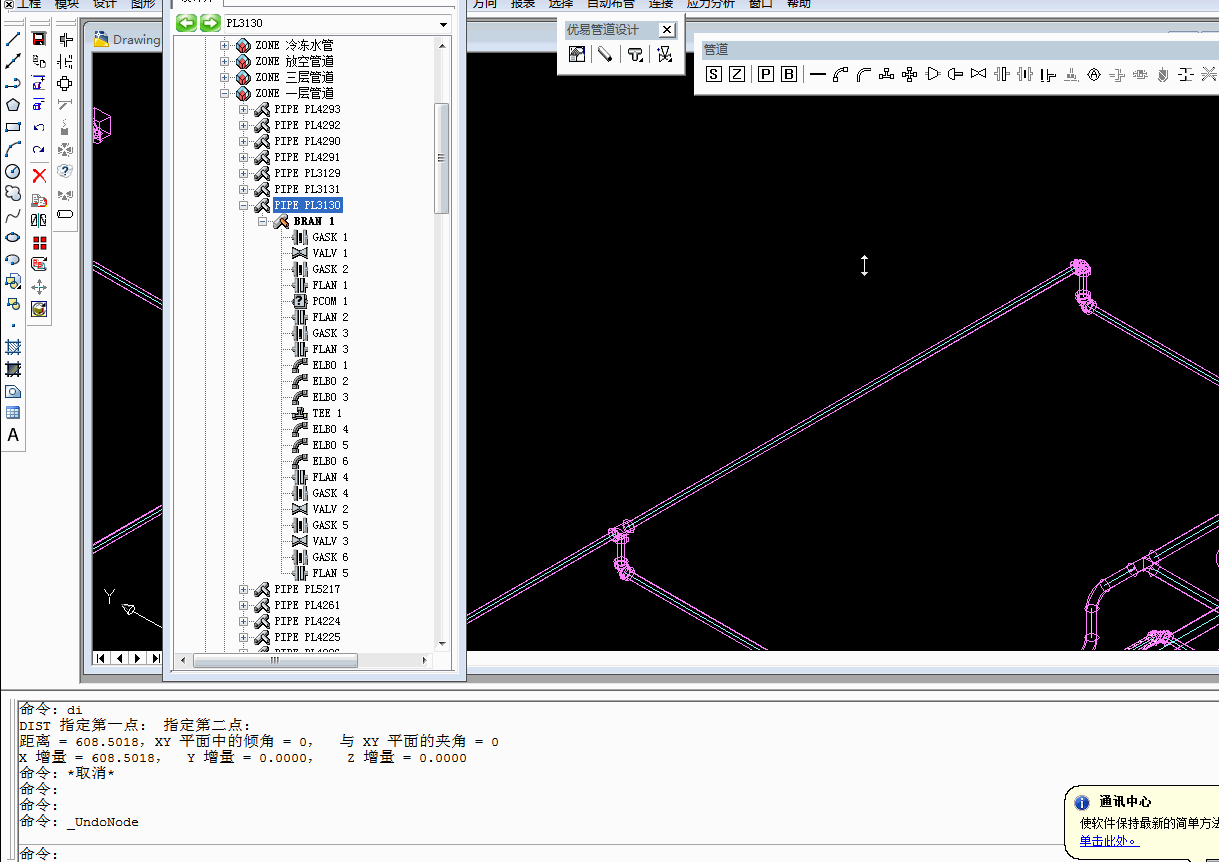This screenshot has width=1219, height=862.
Task: Expand ZONE 放空管道 node
Action: pos(225,61)
